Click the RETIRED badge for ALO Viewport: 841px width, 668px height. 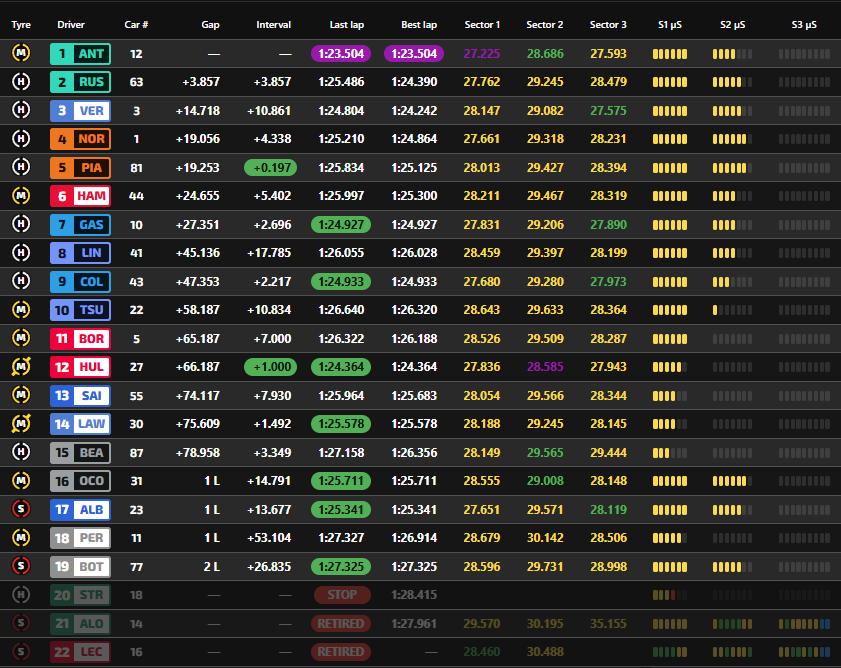pyautogui.click(x=341, y=623)
